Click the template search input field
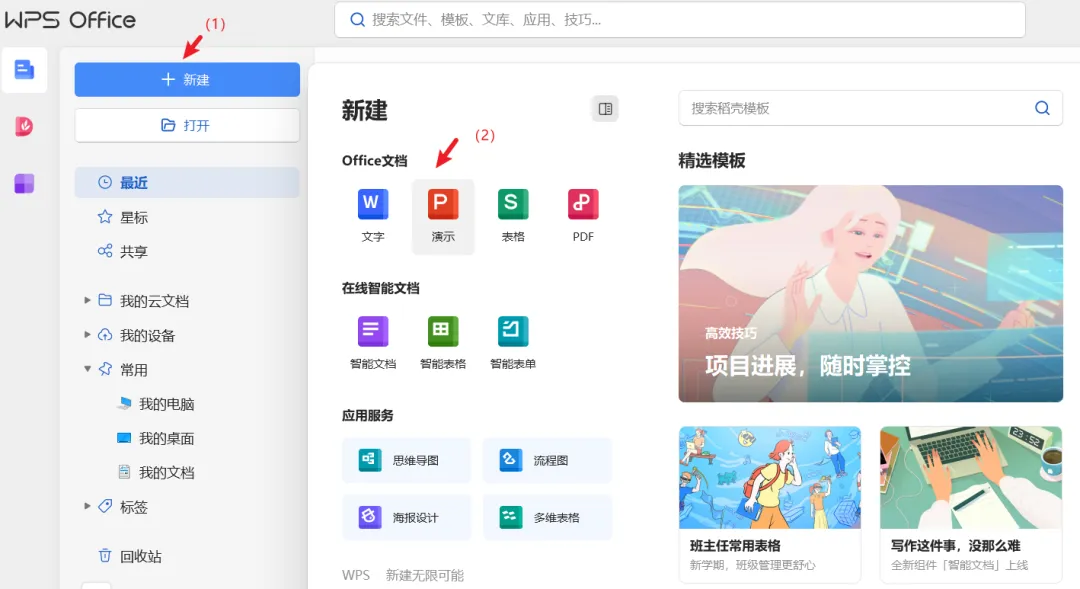Screen dimensions: 1080x589 (x=860, y=108)
